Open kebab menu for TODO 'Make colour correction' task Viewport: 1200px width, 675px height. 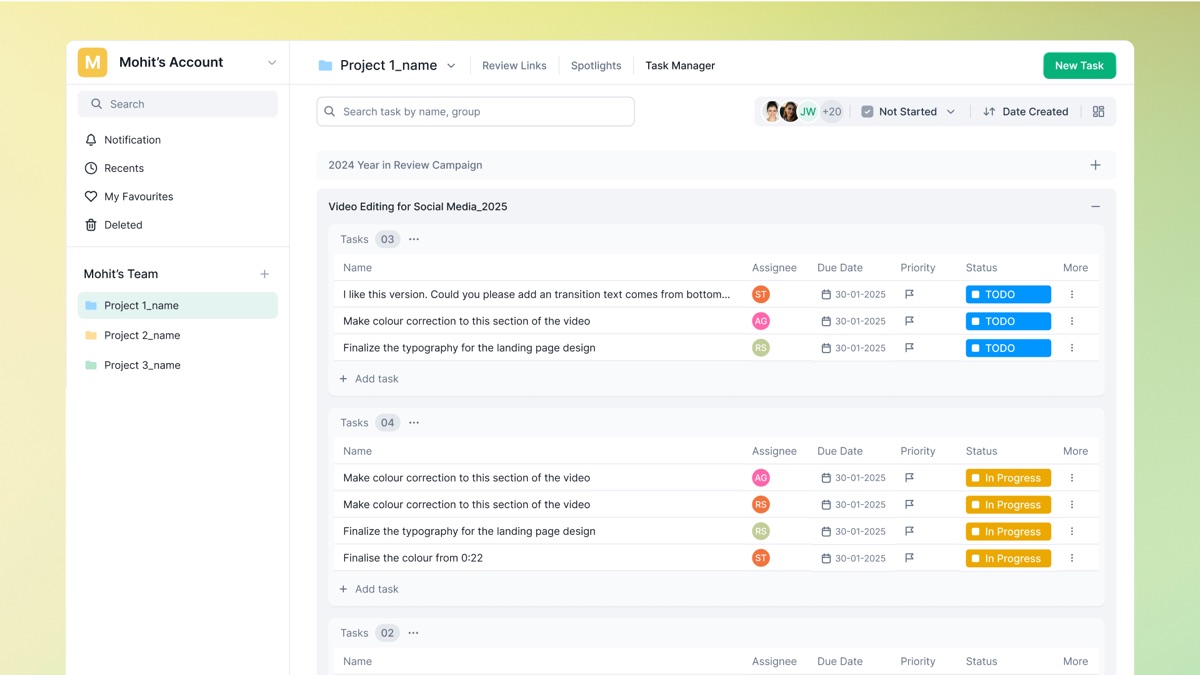click(1072, 321)
